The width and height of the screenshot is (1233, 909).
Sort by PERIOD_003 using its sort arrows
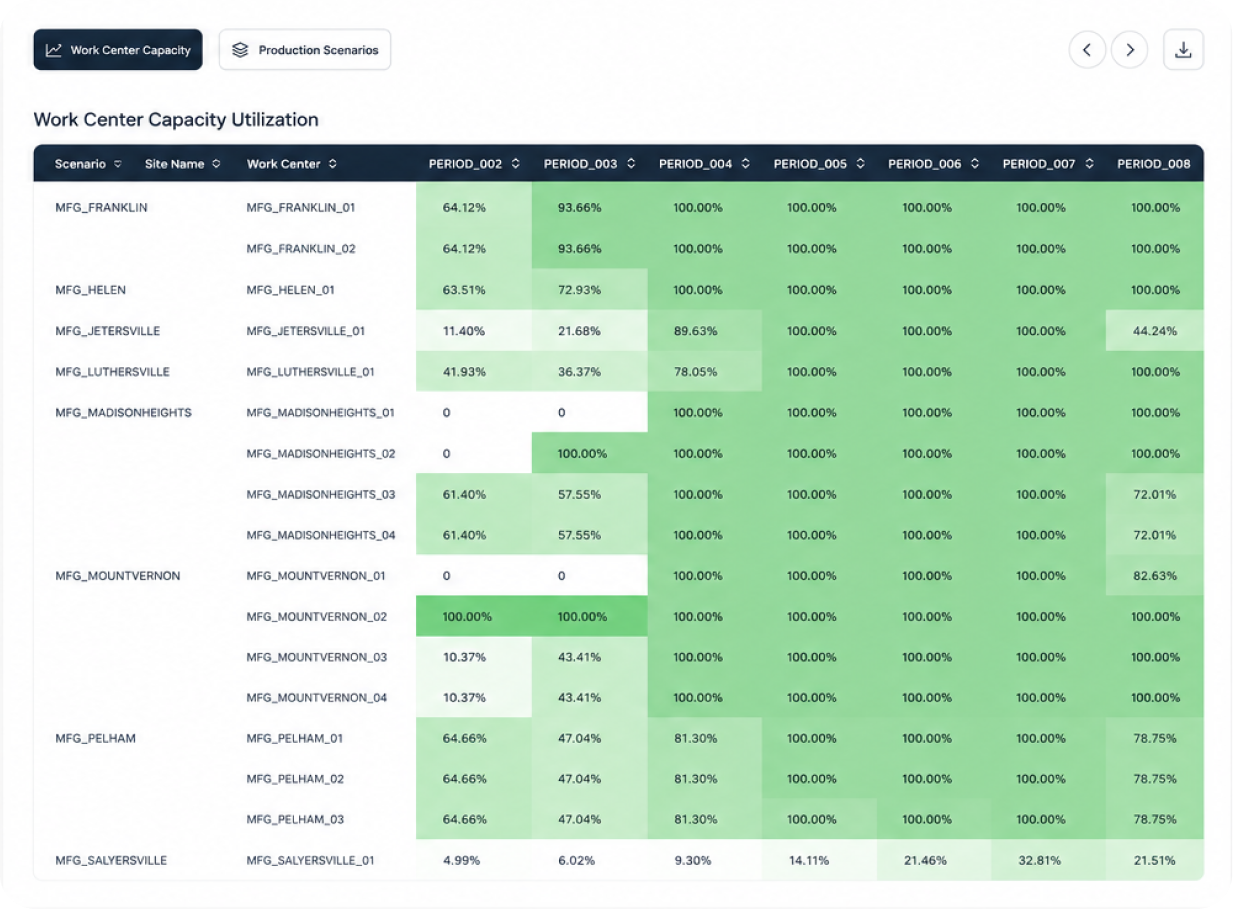tap(631, 164)
